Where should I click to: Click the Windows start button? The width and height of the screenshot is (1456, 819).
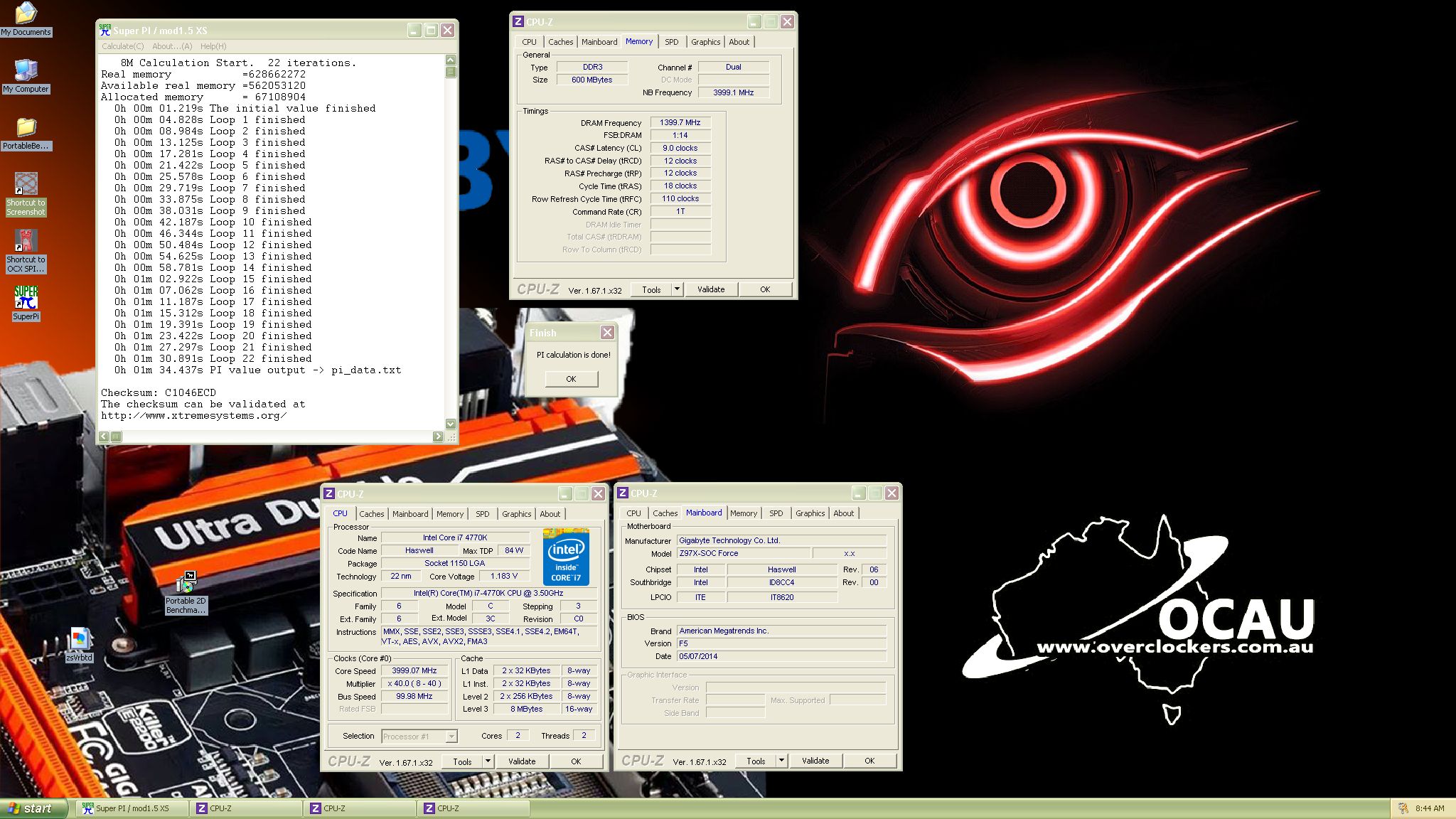point(32,808)
